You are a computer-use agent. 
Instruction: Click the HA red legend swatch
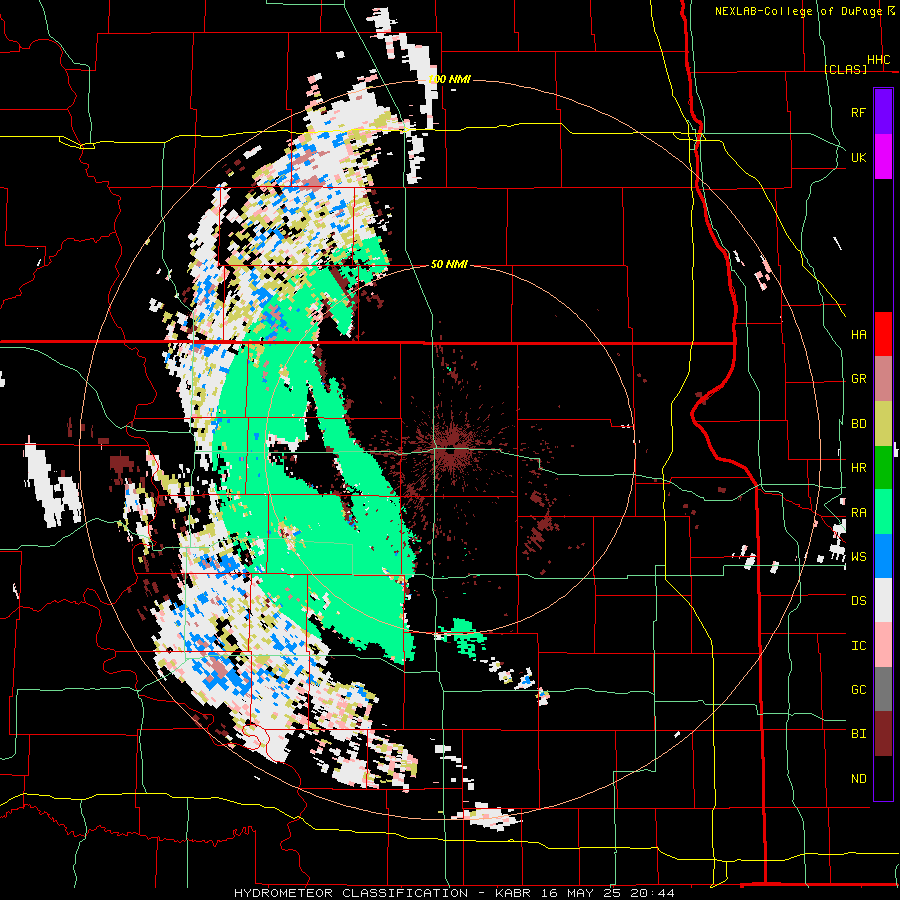pos(883,334)
